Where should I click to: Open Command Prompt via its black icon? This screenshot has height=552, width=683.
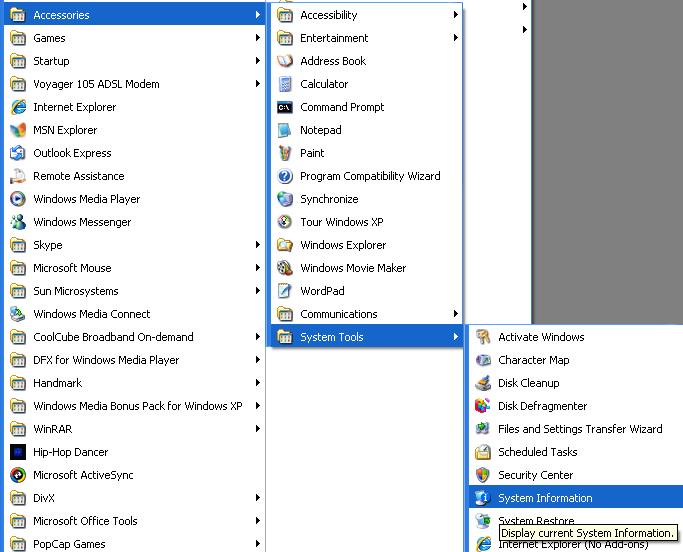click(285, 107)
